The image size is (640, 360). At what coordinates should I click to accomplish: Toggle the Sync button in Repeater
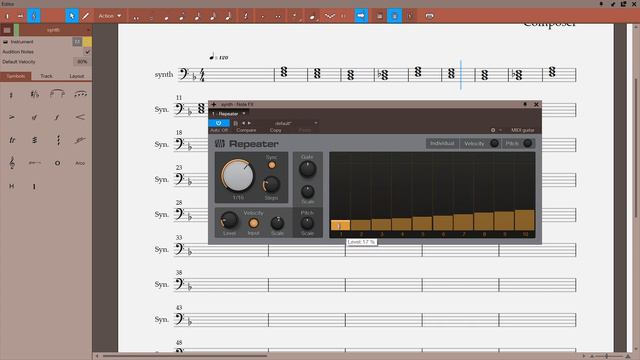(271, 165)
